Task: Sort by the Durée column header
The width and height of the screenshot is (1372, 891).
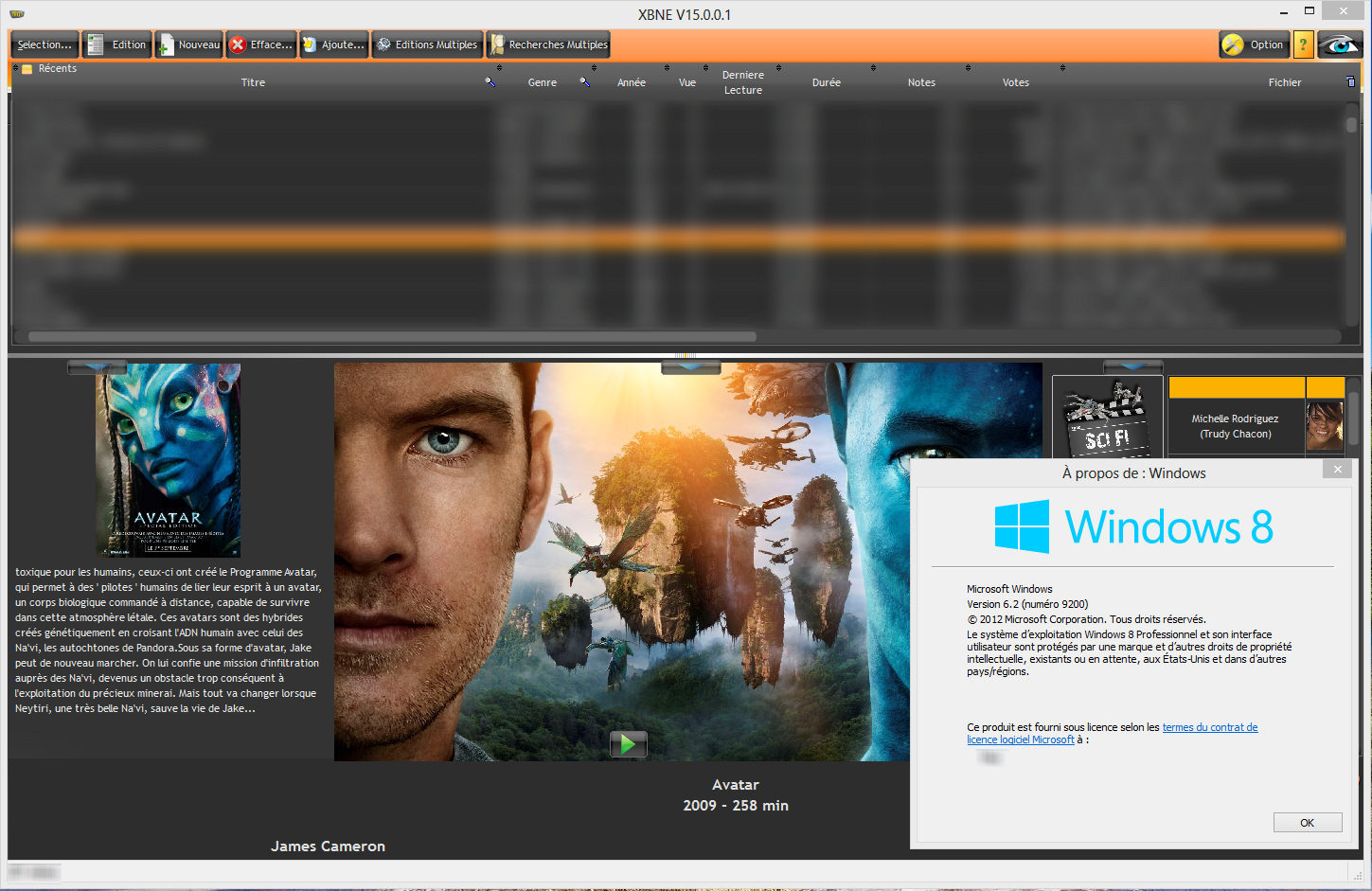Action: (827, 82)
